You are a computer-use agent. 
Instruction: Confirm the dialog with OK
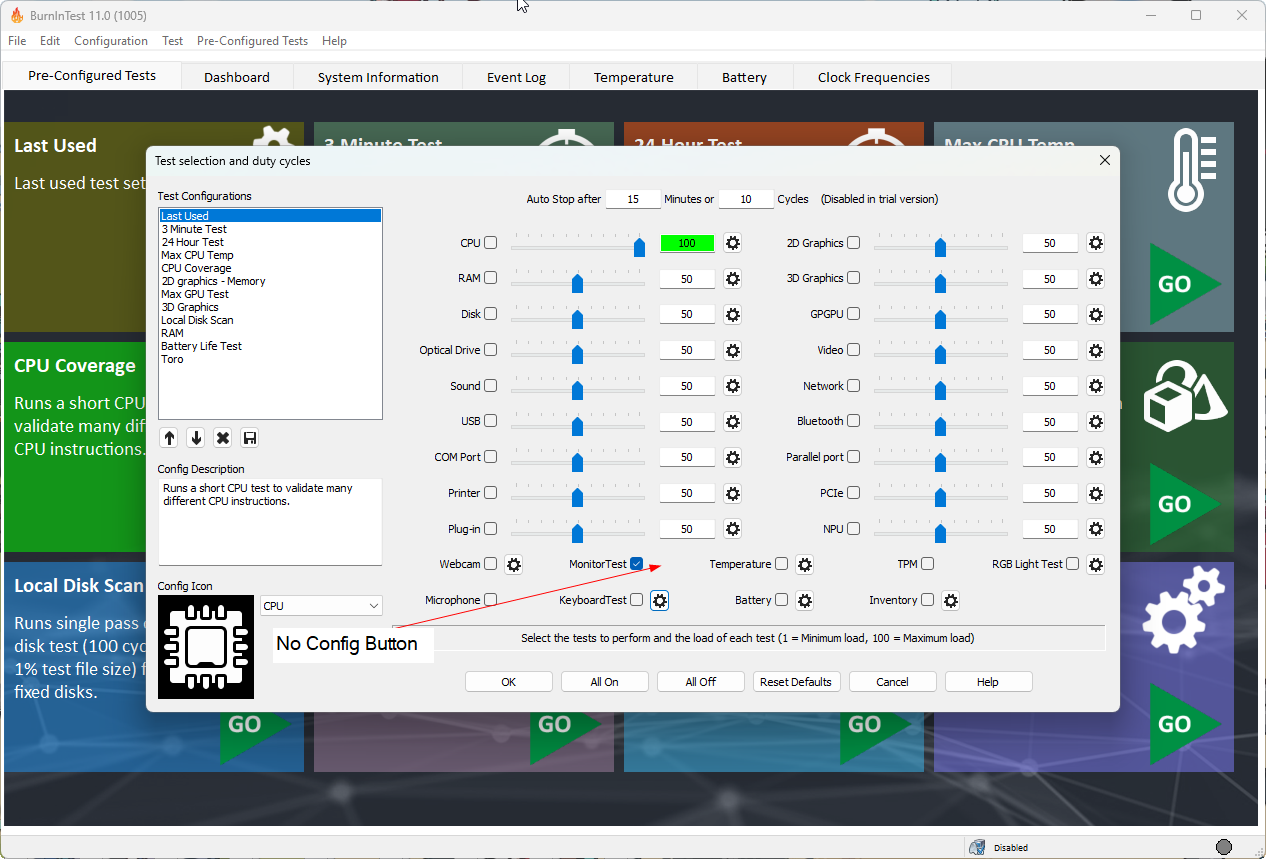[508, 682]
